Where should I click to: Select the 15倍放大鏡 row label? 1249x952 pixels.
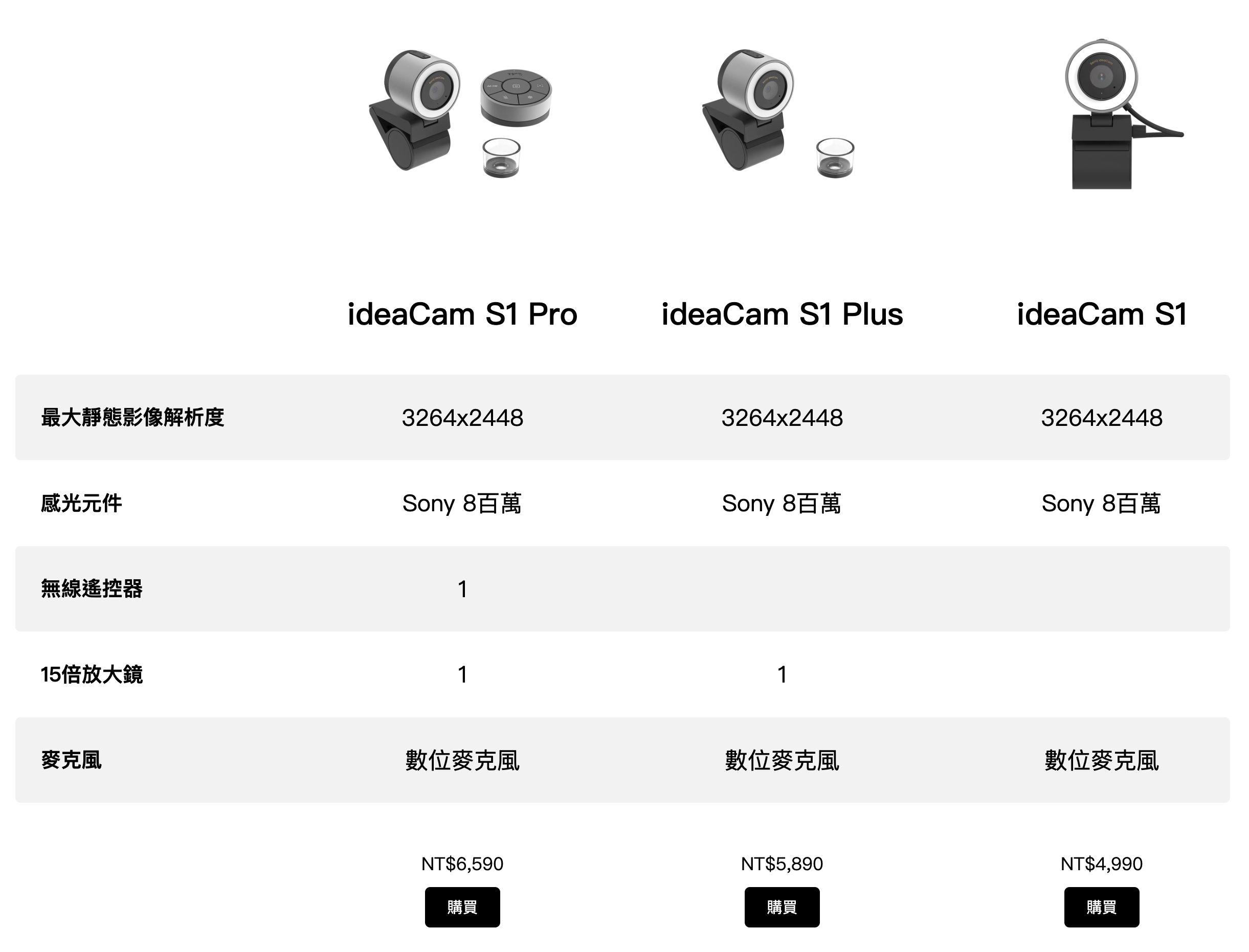92,674
